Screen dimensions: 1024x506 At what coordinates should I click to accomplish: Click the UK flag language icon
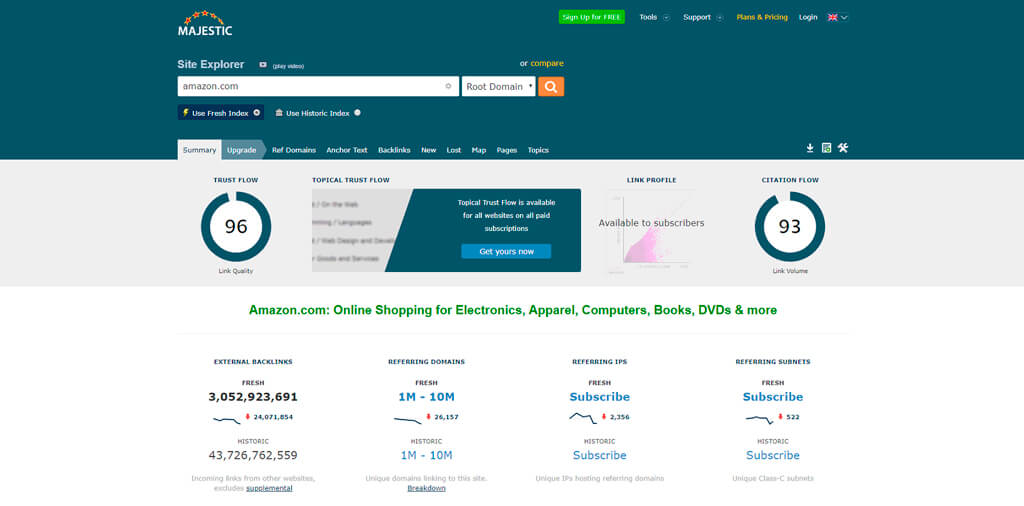[833, 18]
